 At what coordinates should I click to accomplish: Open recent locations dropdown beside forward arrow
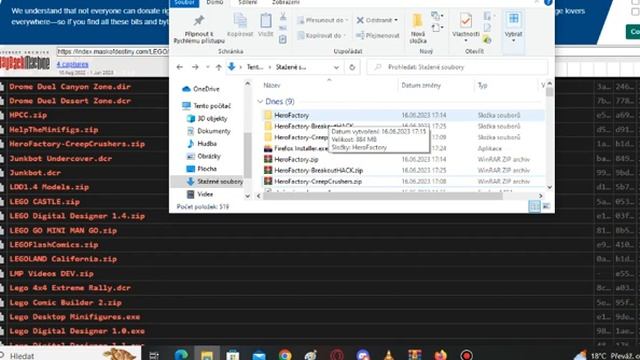(208, 67)
